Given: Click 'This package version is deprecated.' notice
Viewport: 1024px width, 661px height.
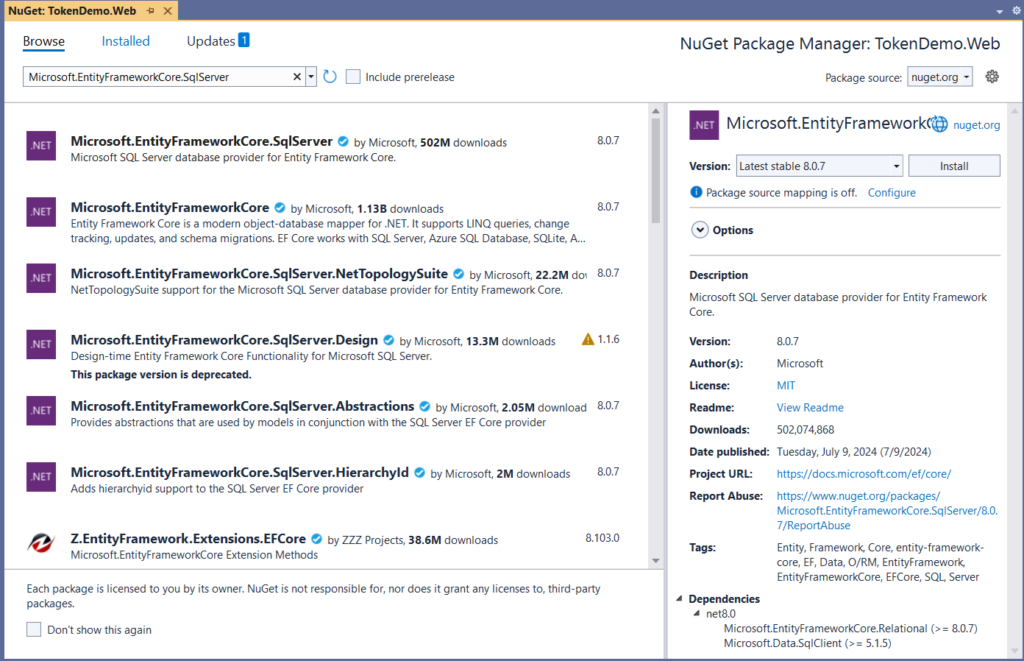Looking at the screenshot, I should coord(161,374).
